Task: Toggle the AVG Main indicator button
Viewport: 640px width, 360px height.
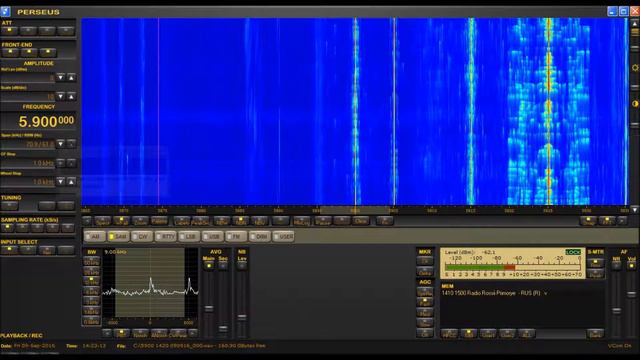Action: tap(209, 266)
